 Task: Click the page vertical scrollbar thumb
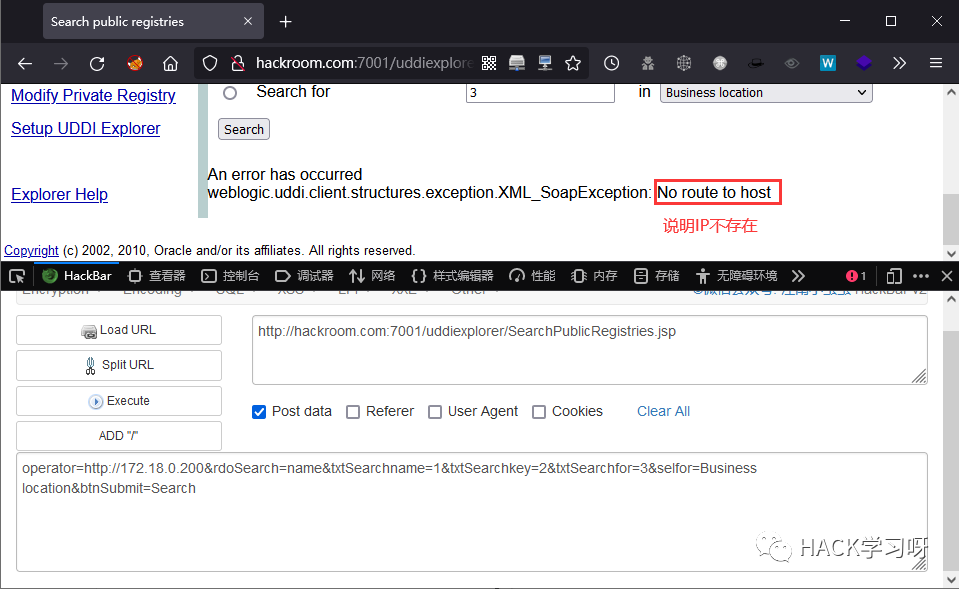950,219
